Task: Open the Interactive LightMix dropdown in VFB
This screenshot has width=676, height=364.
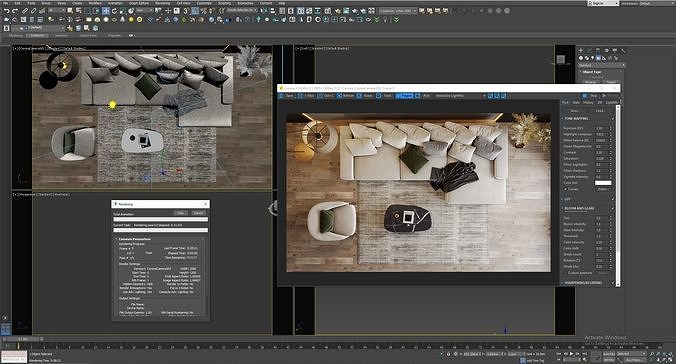Action: [460, 96]
